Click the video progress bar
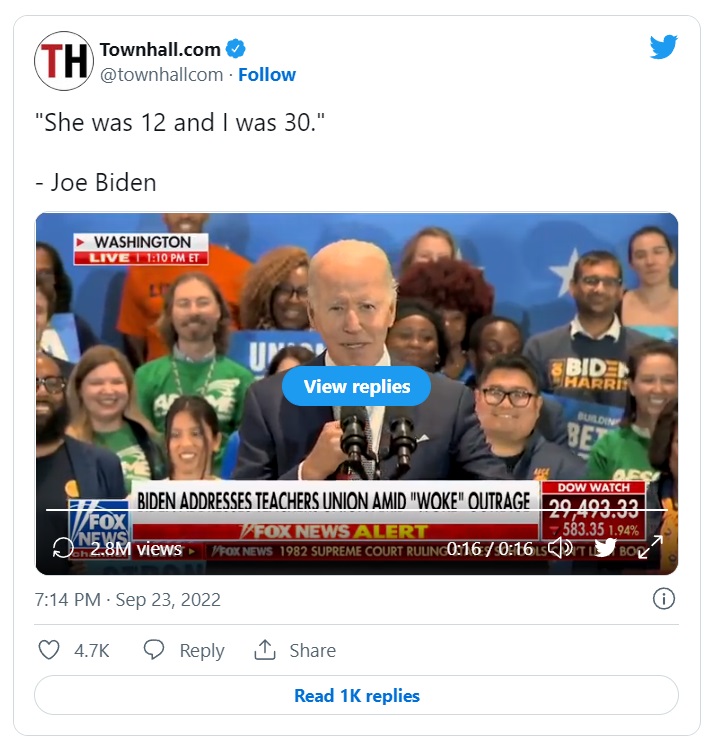This screenshot has width=717, height=753. 356,510
